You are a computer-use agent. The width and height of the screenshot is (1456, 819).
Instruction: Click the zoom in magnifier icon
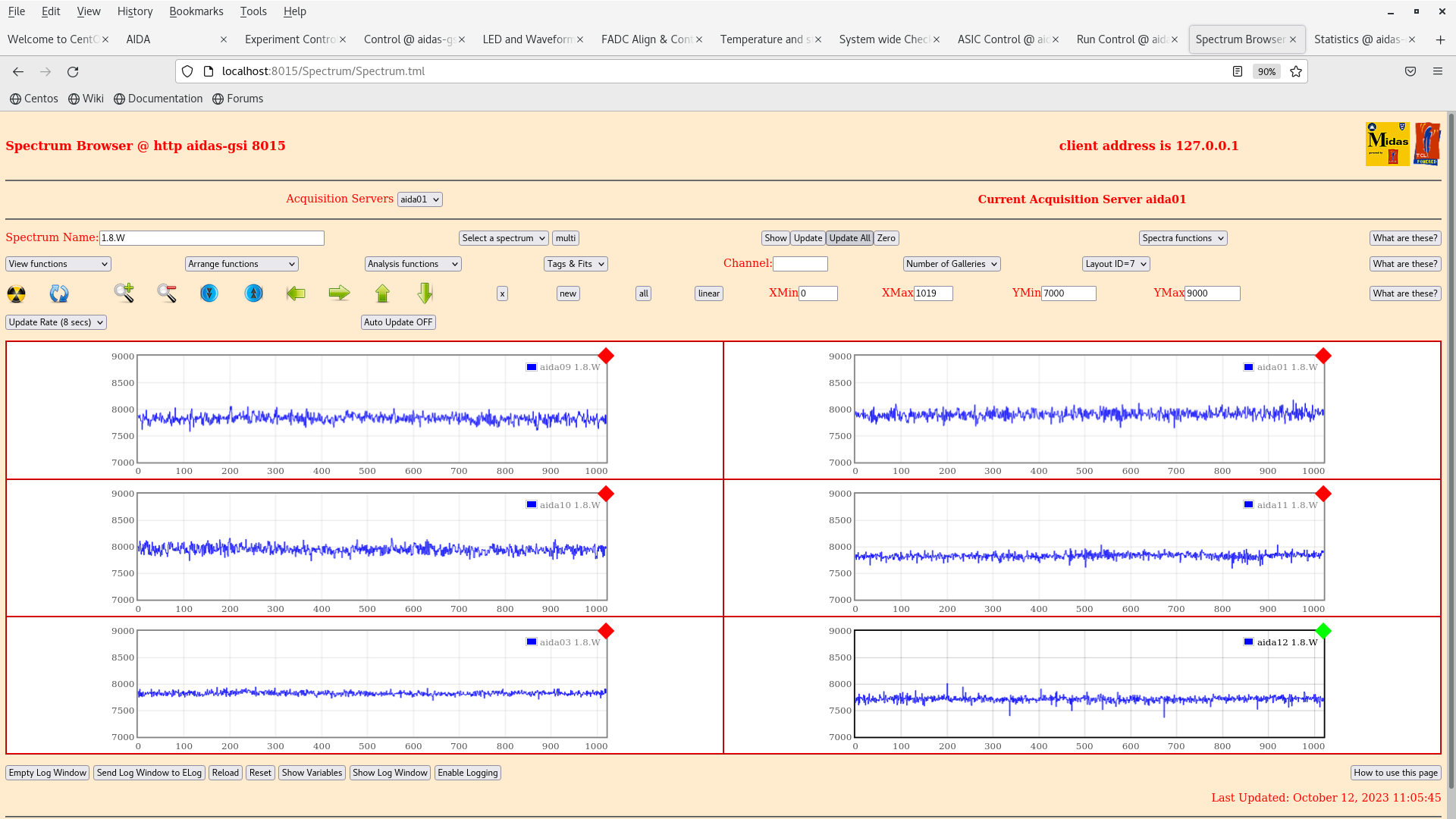click(x=124, y=293)
